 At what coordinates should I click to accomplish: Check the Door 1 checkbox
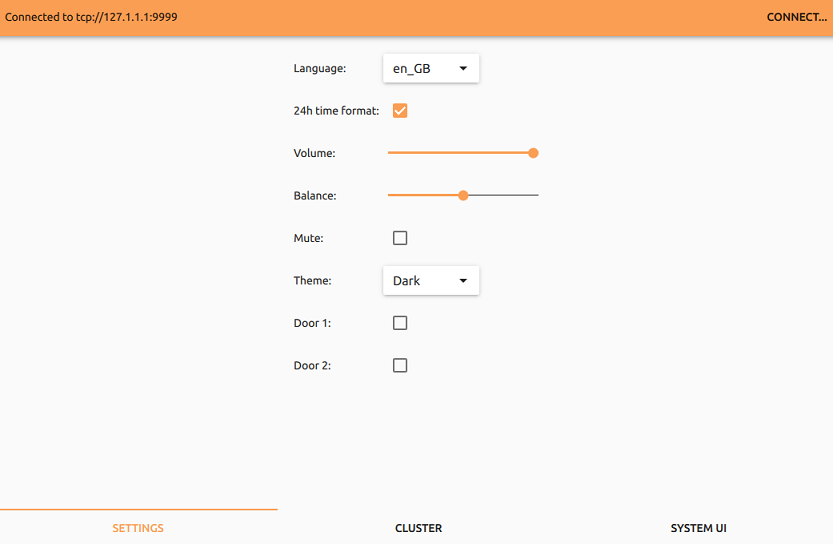pos(400,323)
